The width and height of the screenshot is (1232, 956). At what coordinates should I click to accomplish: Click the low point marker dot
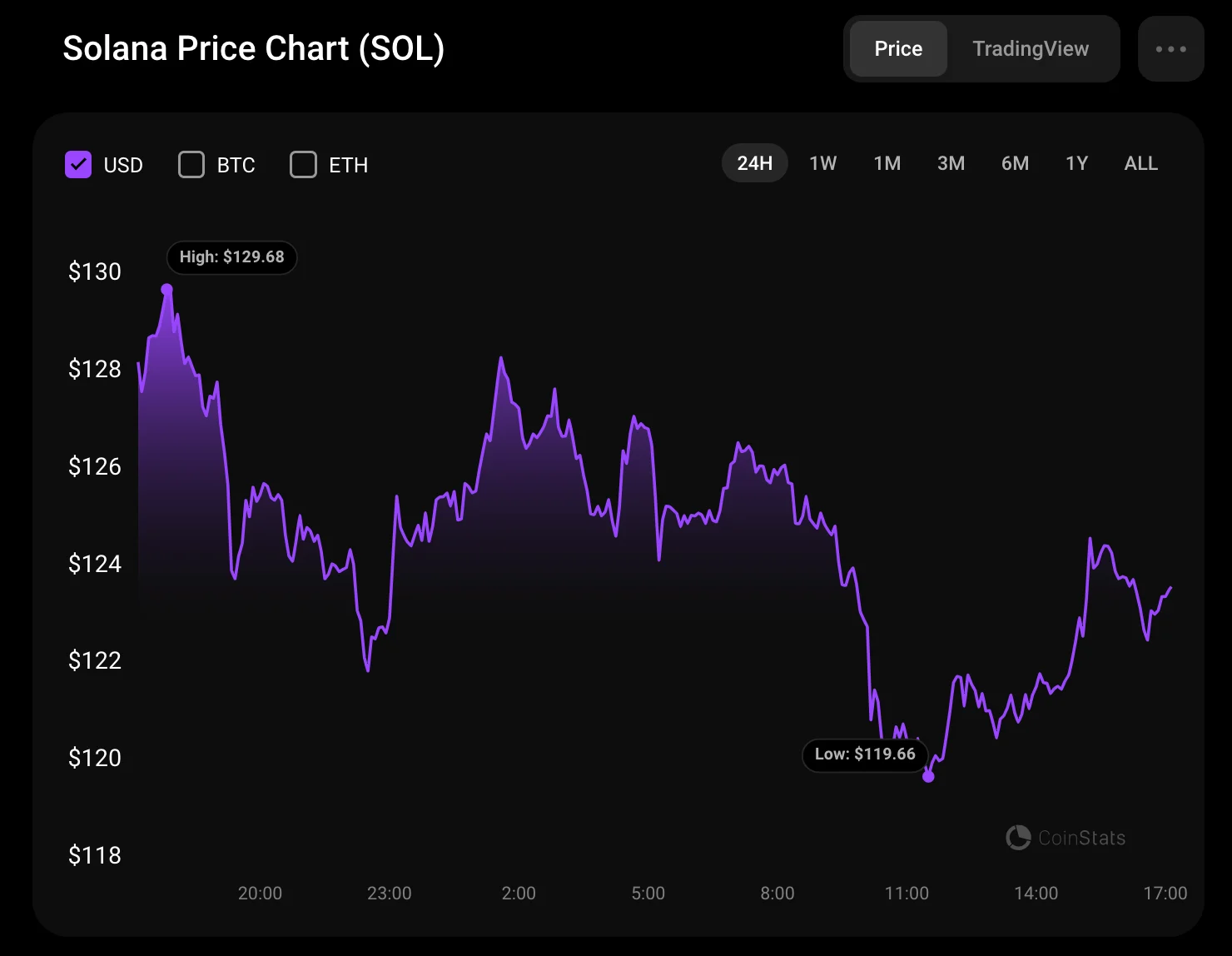click(928, 776)
